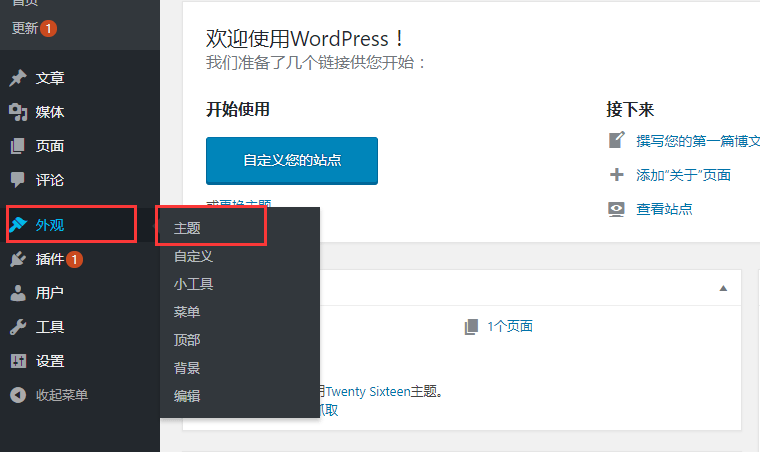Click the pushpin icon next to 文章

coord(18,78)
